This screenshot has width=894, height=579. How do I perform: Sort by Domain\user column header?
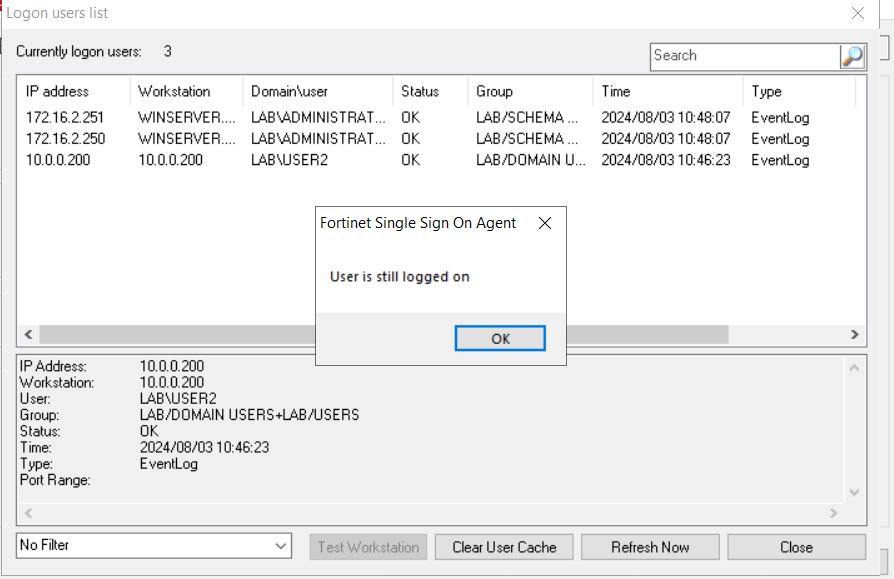318,91
